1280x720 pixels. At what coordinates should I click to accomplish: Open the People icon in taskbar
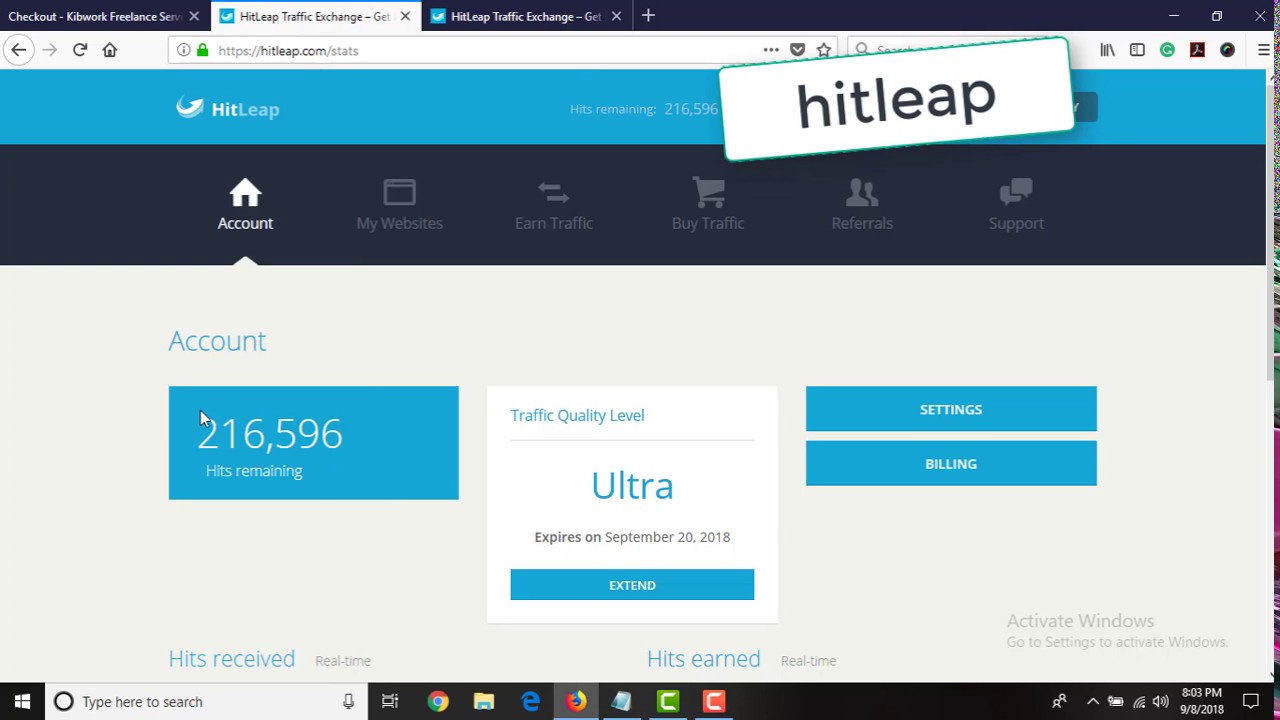point(1059,702)
